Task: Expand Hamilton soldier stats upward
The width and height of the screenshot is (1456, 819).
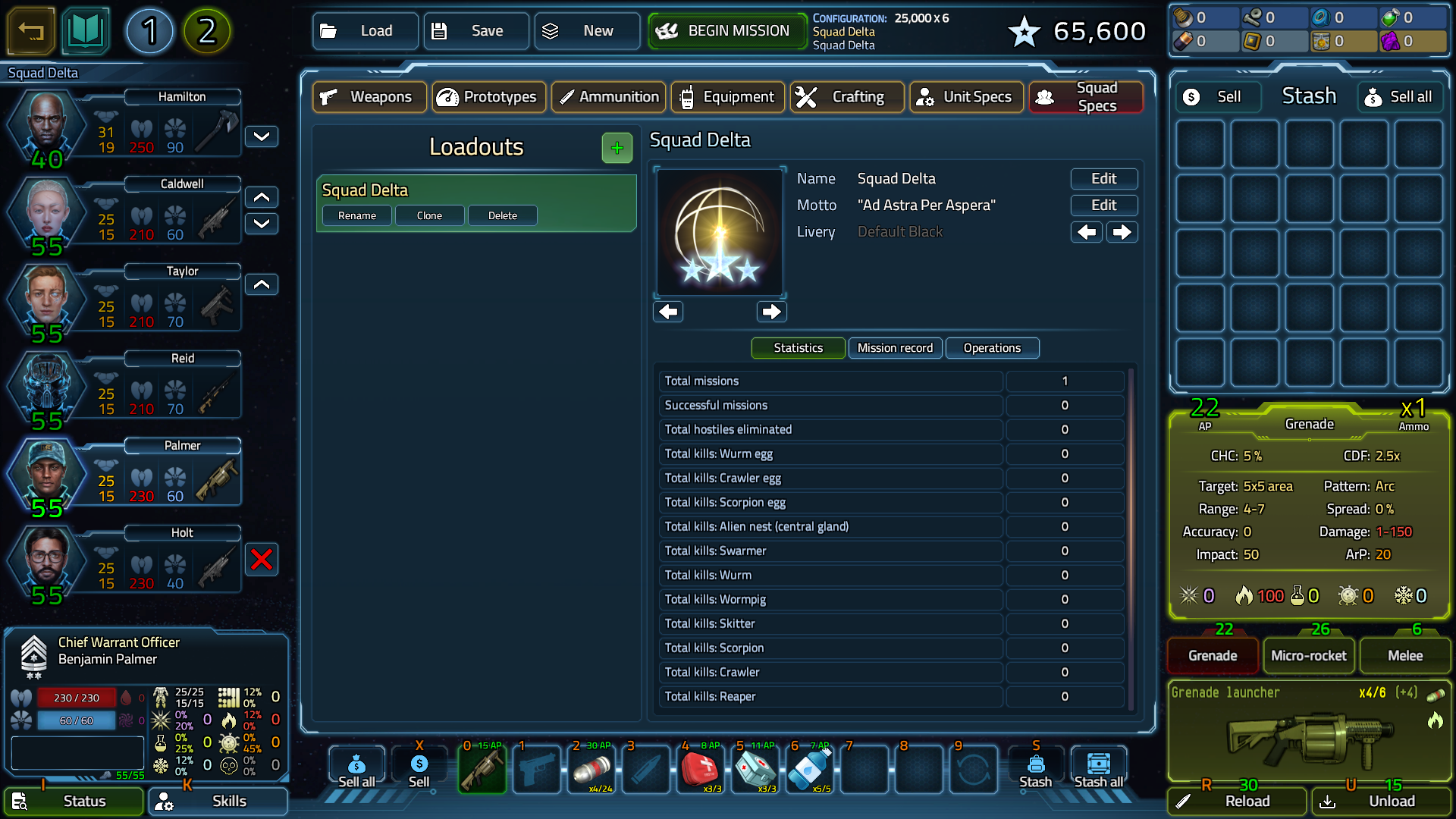Action: click(262, 136)
